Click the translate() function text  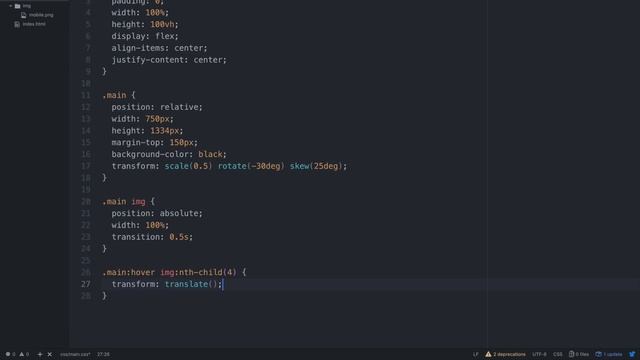[x=191, y=284]
